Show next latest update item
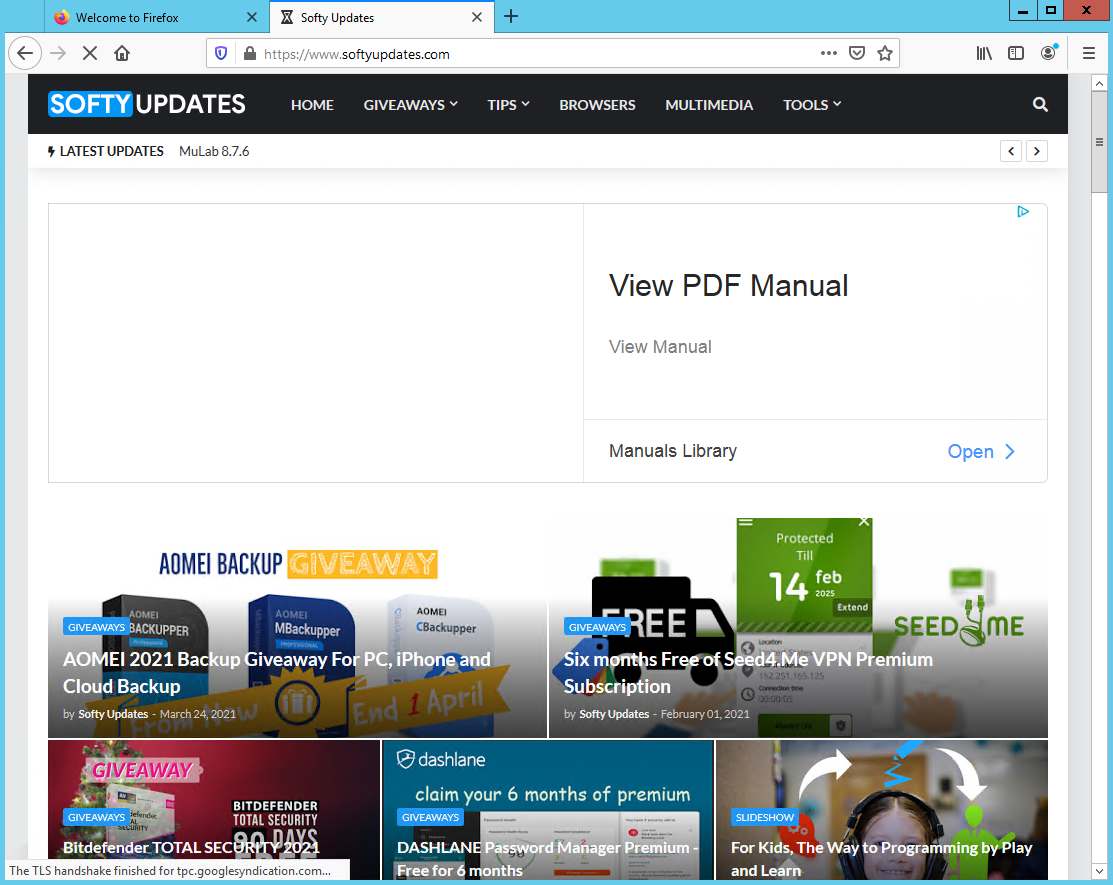The image size is (1113, 885). (x=1036, y=151)
